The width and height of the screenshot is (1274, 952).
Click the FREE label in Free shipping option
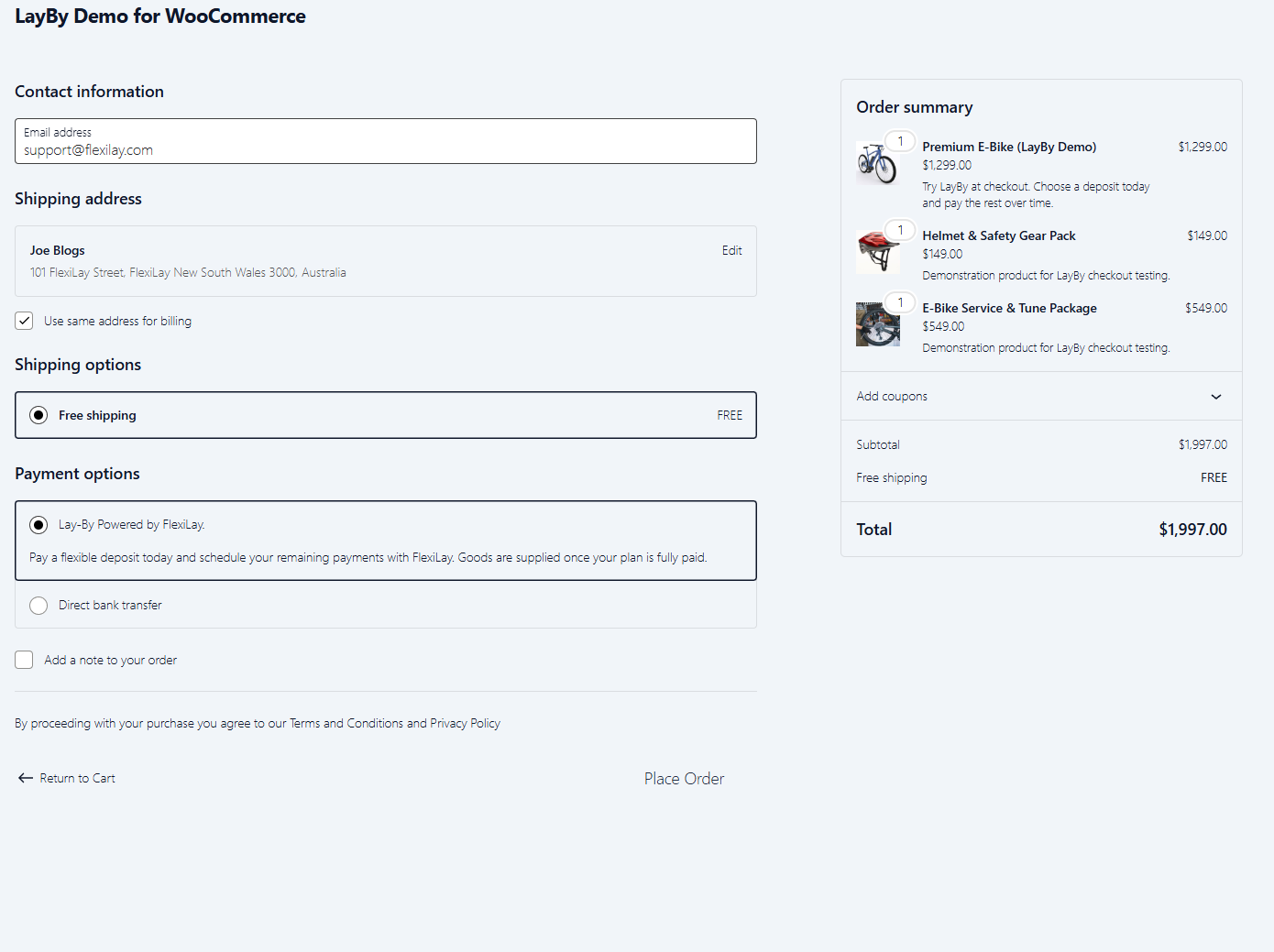coord(730,415)
